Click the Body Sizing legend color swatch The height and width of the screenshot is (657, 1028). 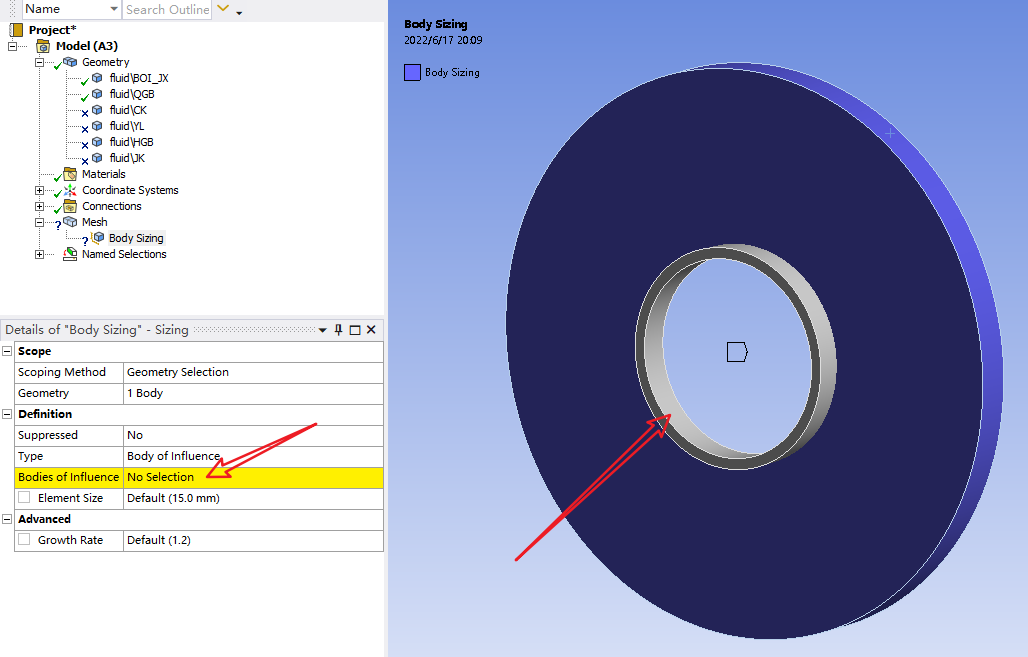pos(412,72)
